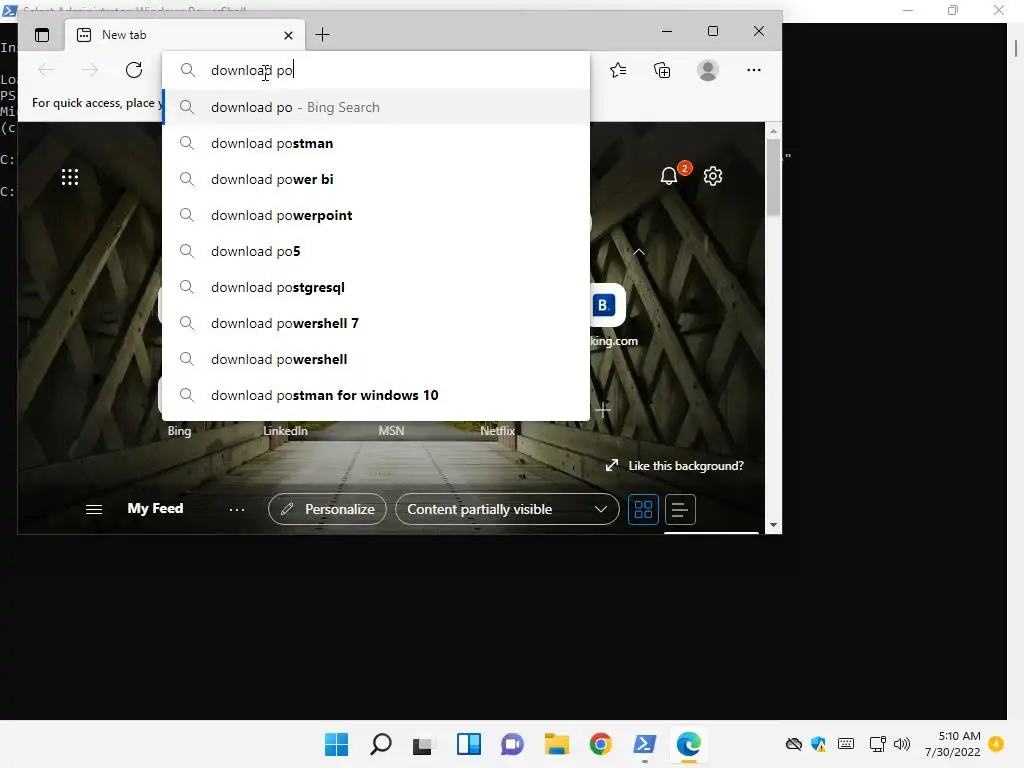Refresh the page in Edge
This screenshot has height=768, width=1024.
134,70
